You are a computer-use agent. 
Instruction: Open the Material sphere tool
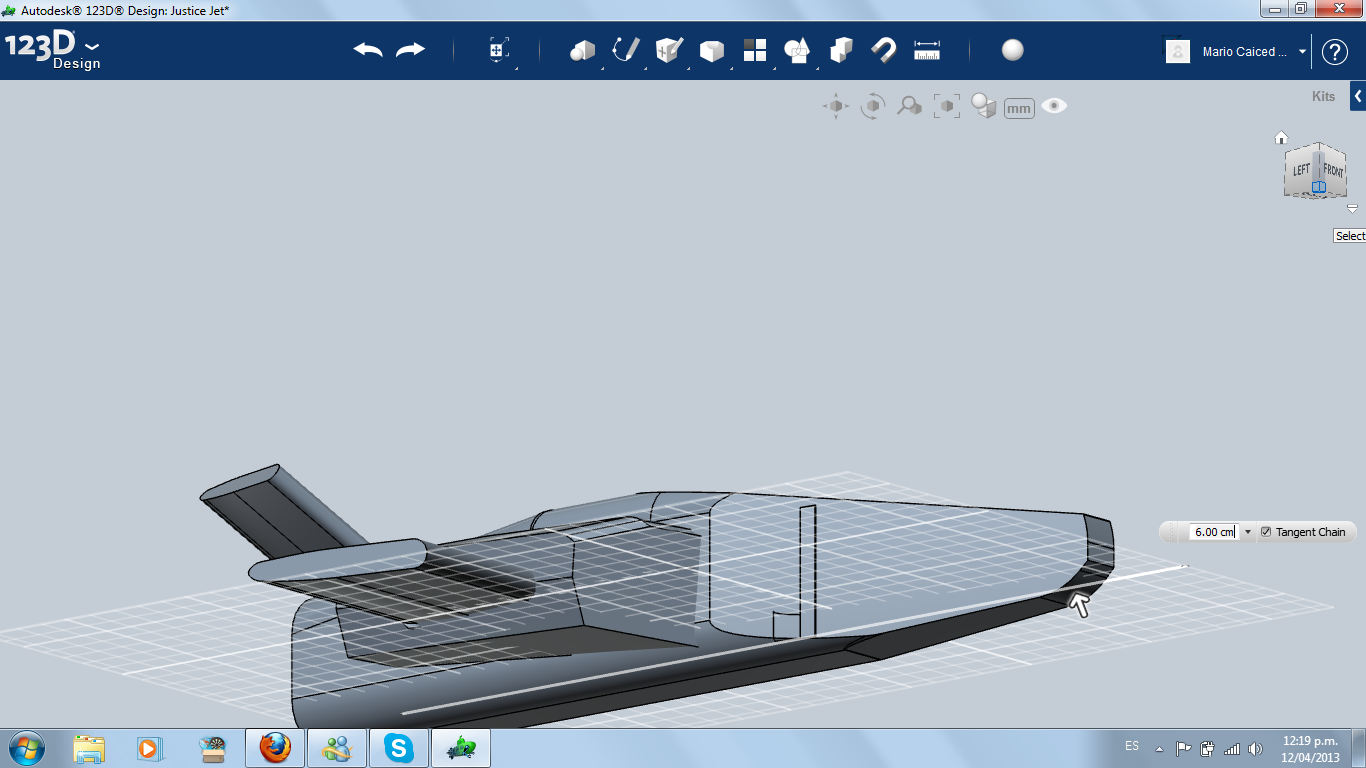[1013, 50]
